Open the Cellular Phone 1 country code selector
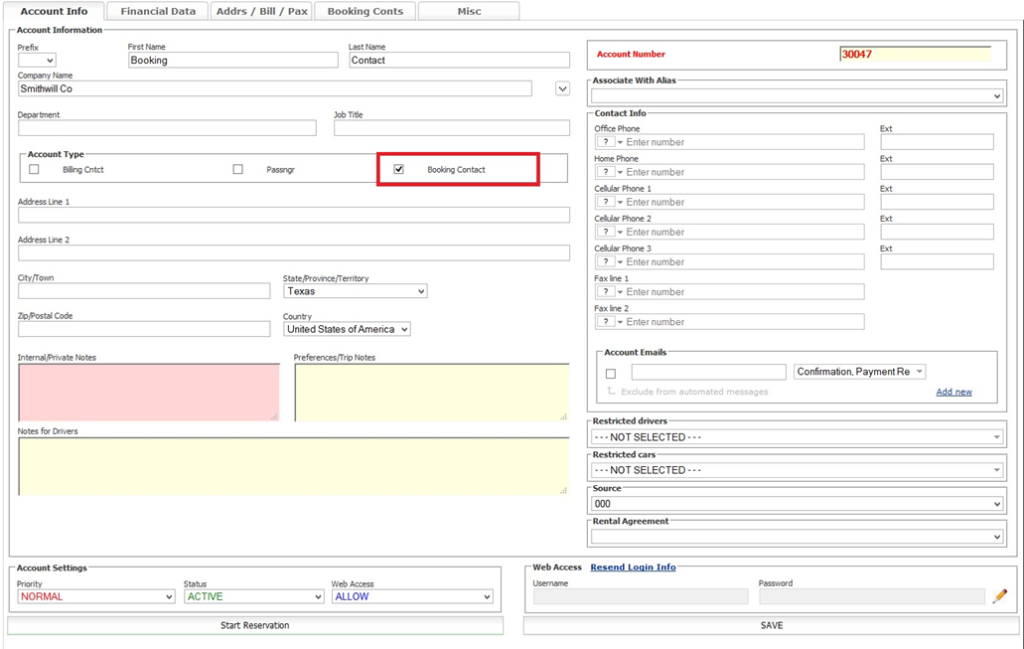 click(610, 202)
